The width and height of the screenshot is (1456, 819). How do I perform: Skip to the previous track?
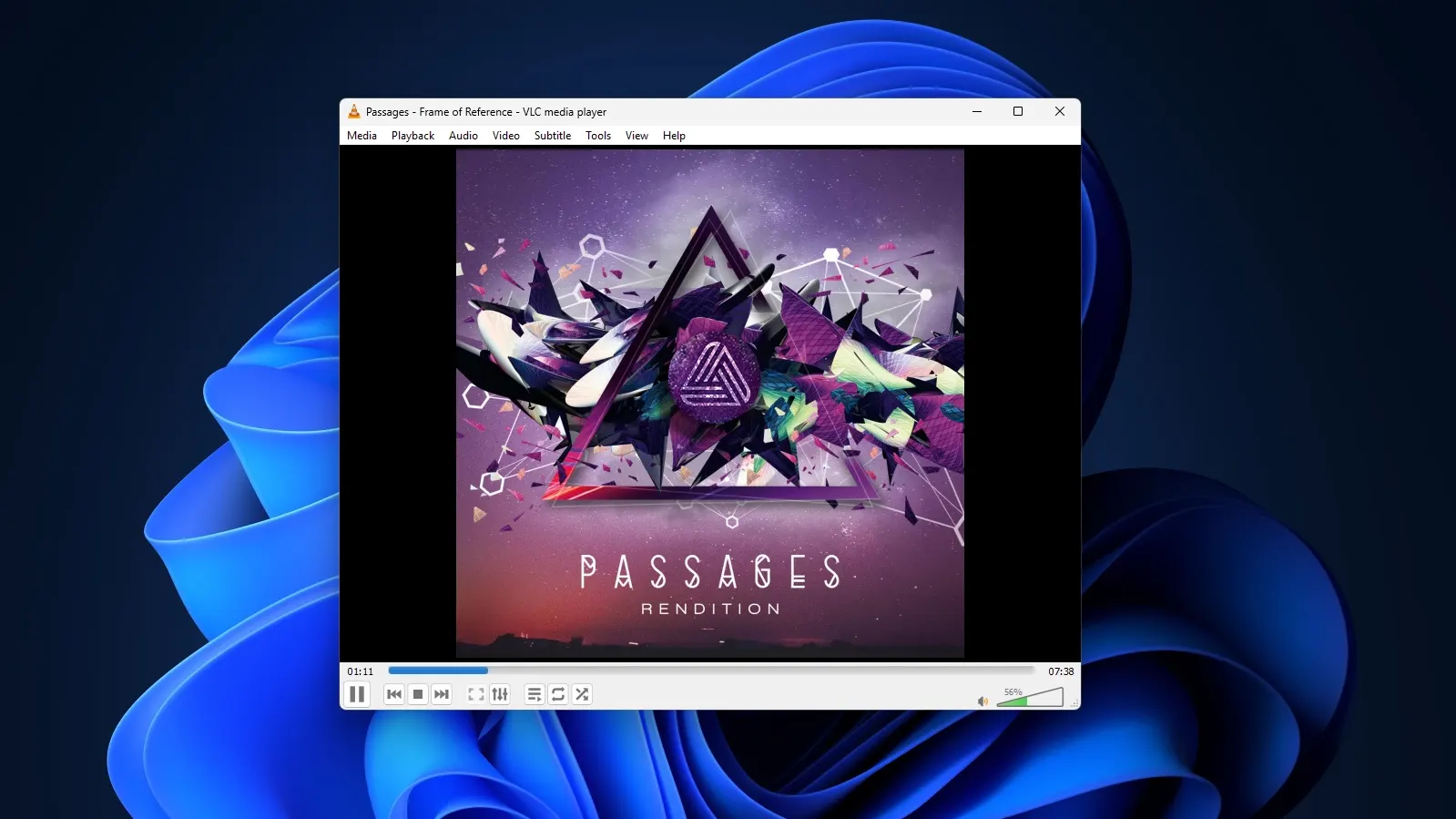(x=394, y=694)
